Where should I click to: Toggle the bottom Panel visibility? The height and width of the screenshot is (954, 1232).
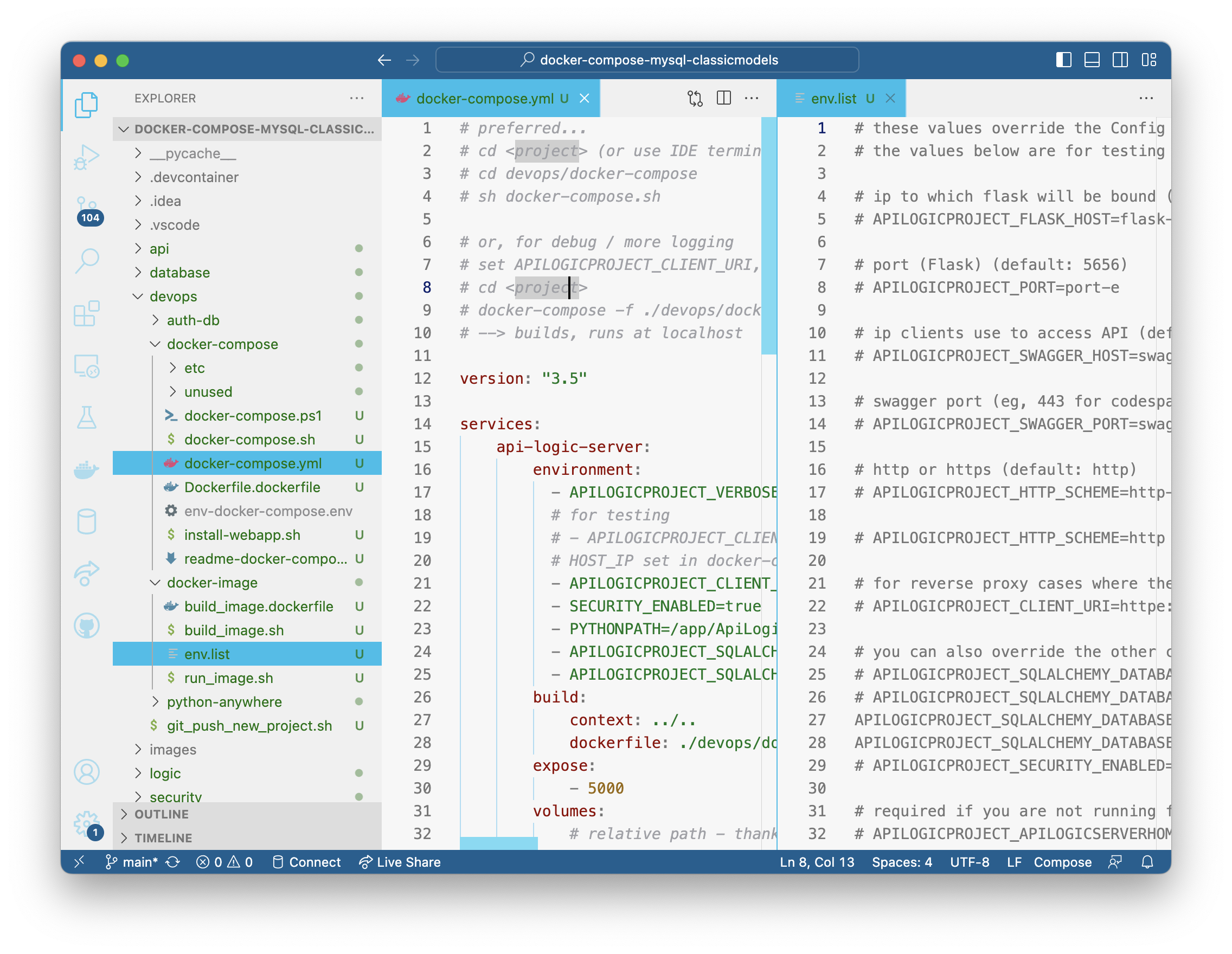click(x=1092, y=60)
